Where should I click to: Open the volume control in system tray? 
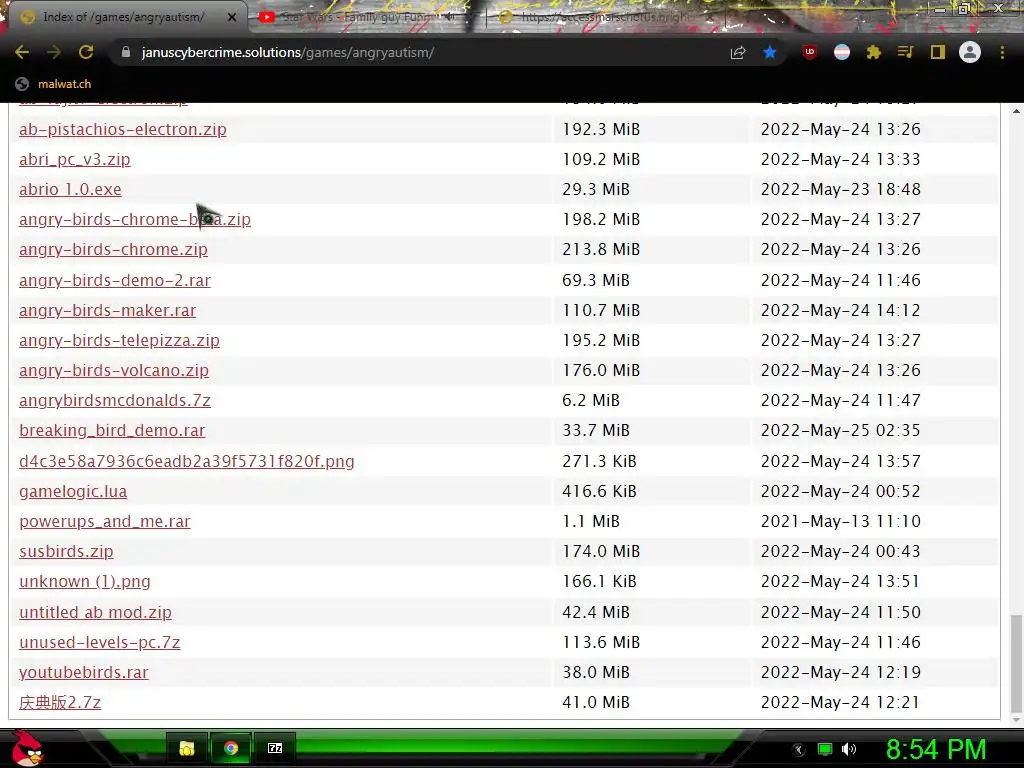[849, 749]
